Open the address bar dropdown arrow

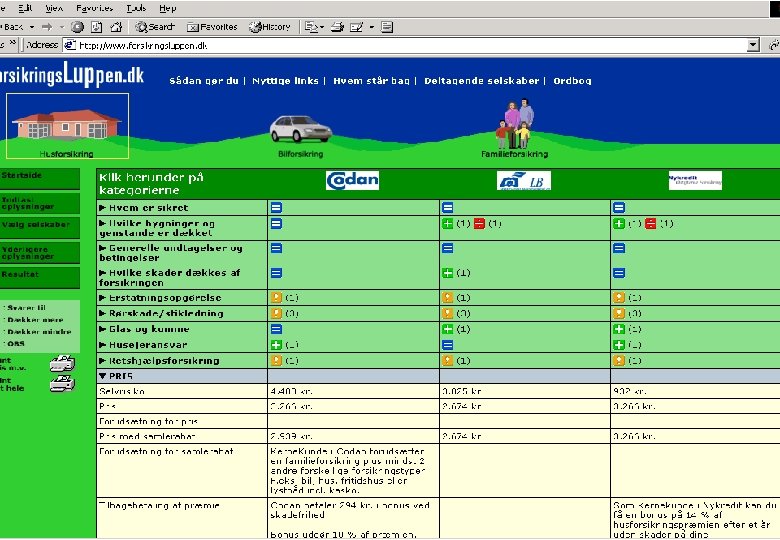click(x=754, y=45)
